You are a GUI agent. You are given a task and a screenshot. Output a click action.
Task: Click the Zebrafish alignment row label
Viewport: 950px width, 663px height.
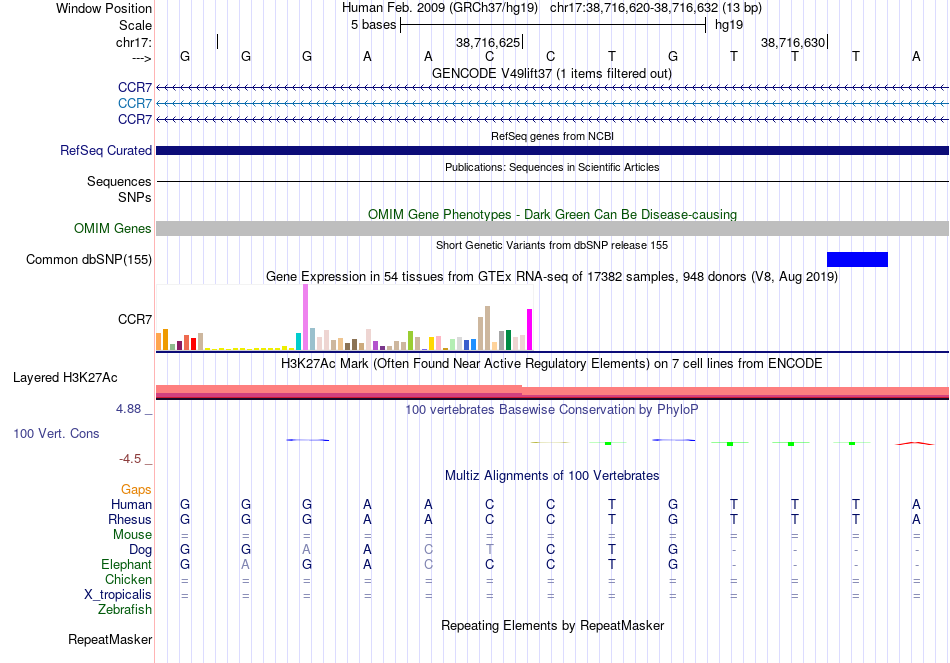tap(125, 609)
